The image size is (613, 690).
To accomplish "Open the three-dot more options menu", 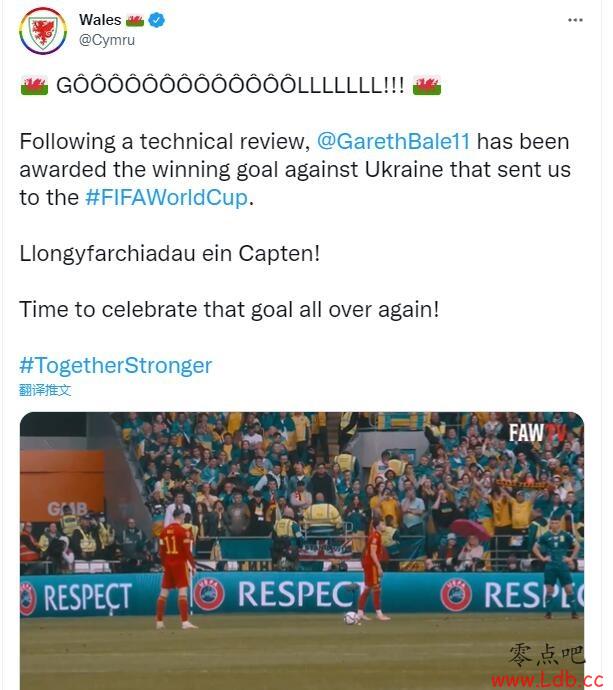I will [575, 20].
